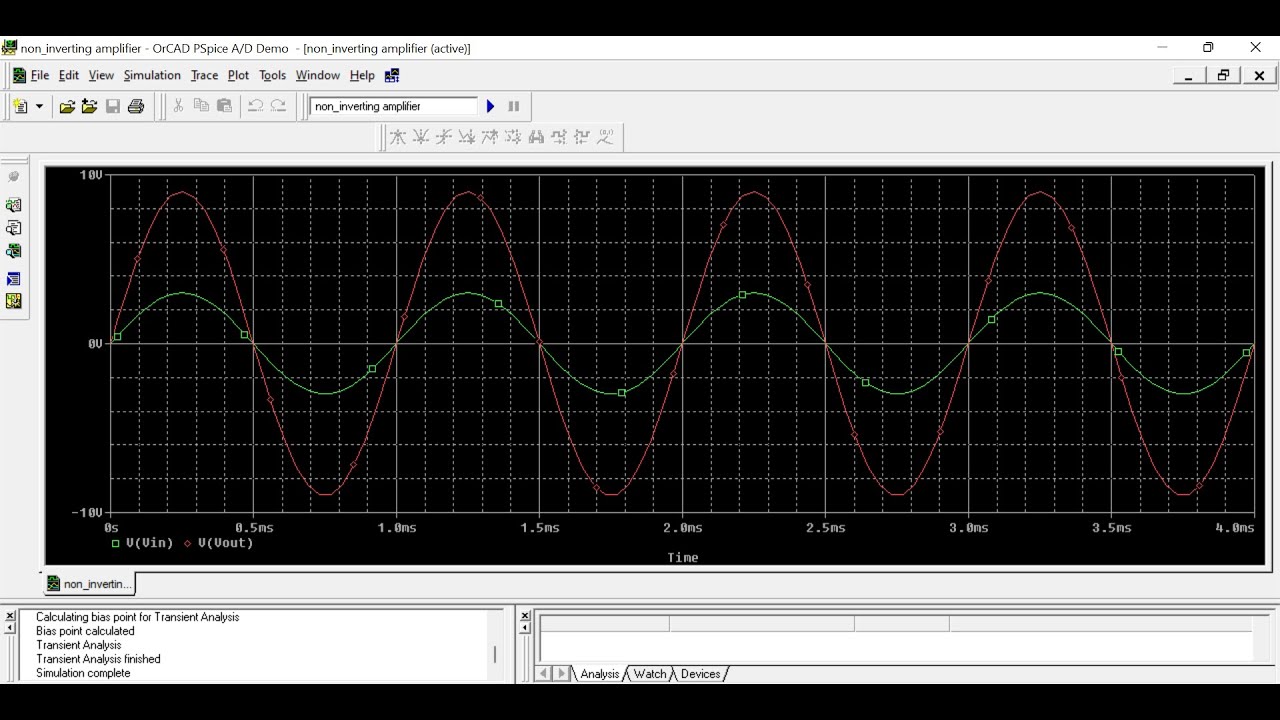Click the New file icon in toolbar
The image size is (1280, 720).
[x=21, y=106]
